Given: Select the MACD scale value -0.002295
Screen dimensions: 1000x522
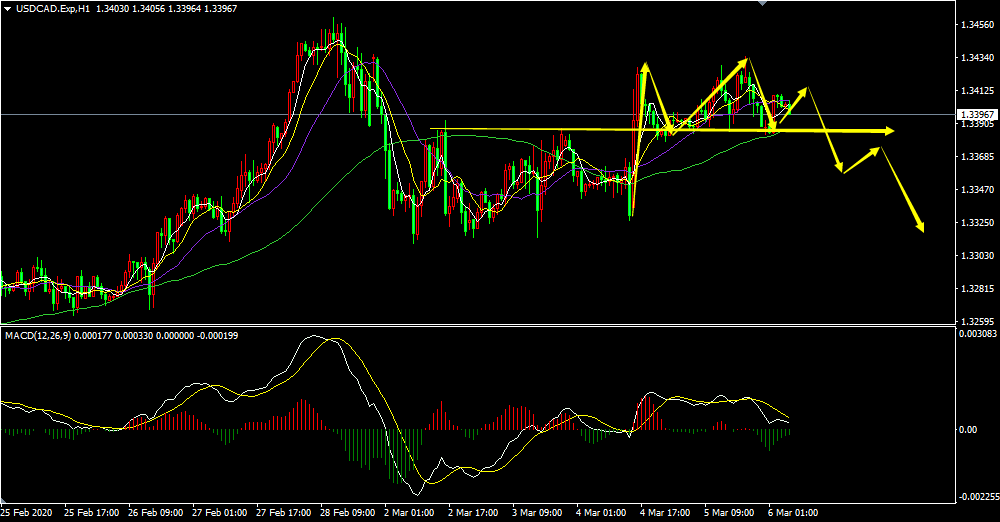Looking at the screenshot, I should point(977,496).
